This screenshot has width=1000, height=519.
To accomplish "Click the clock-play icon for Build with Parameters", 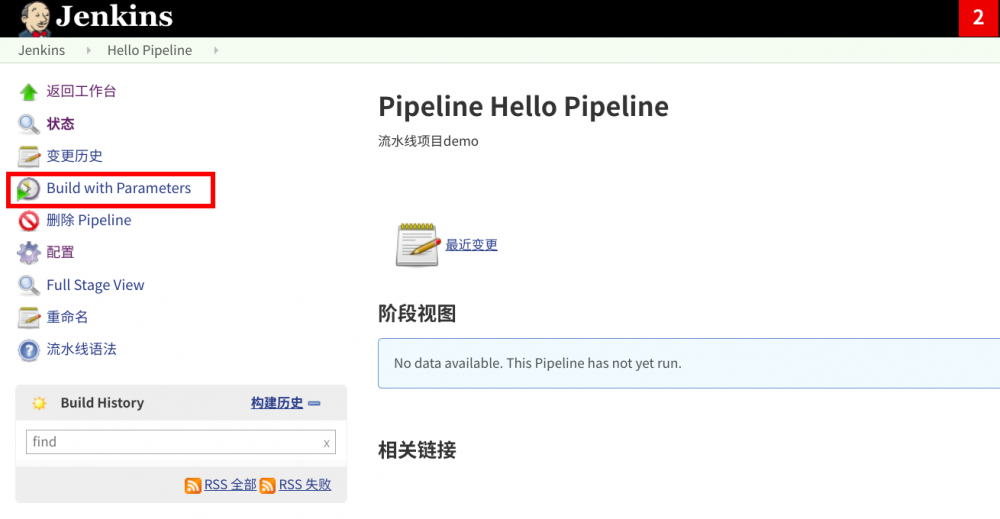I will click(x=28, y=189).
